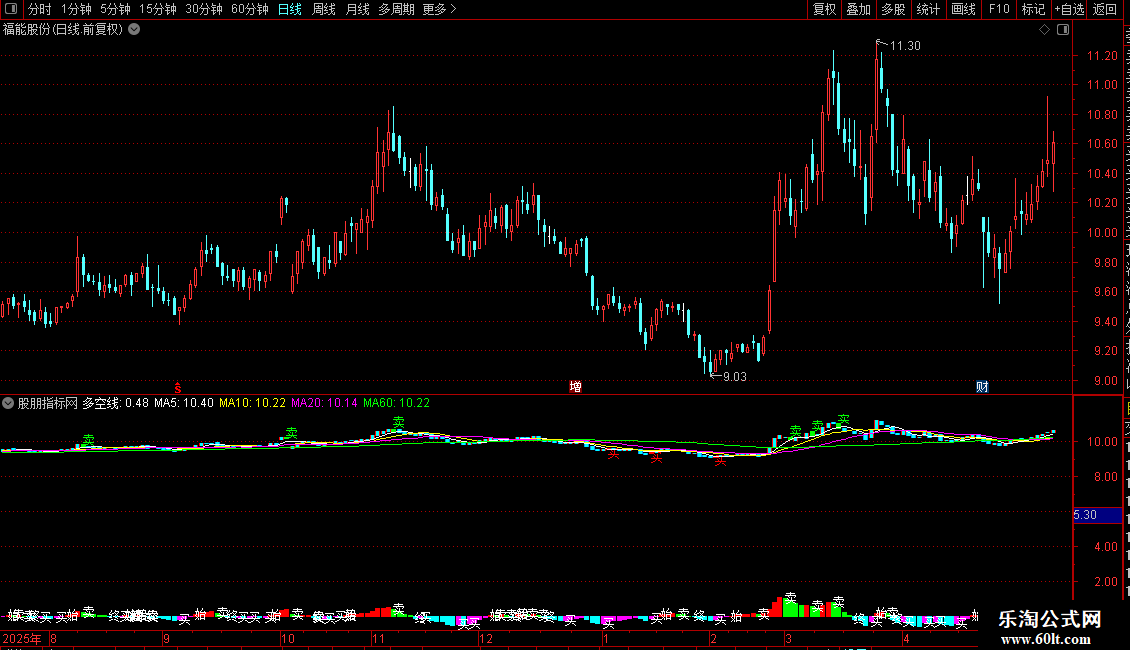Add stock via +自选 button
The height and width of the screenshot is (650, 1130).
click(1069, 9)
